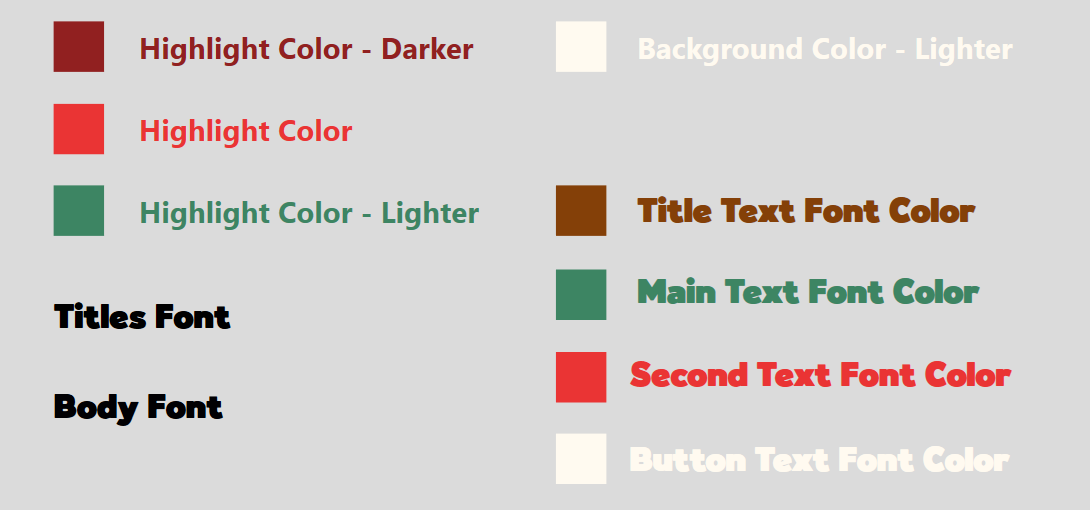
Task: Select the Body Font heading
Action: pos(138,408)
